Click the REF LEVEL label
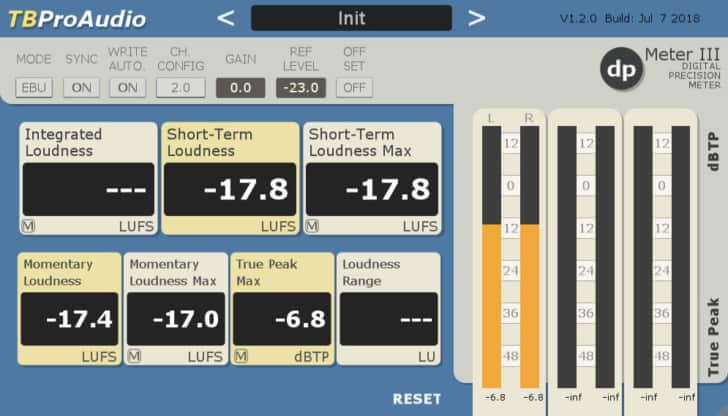Viewport: 728px width, 416px height. (301, 59)
